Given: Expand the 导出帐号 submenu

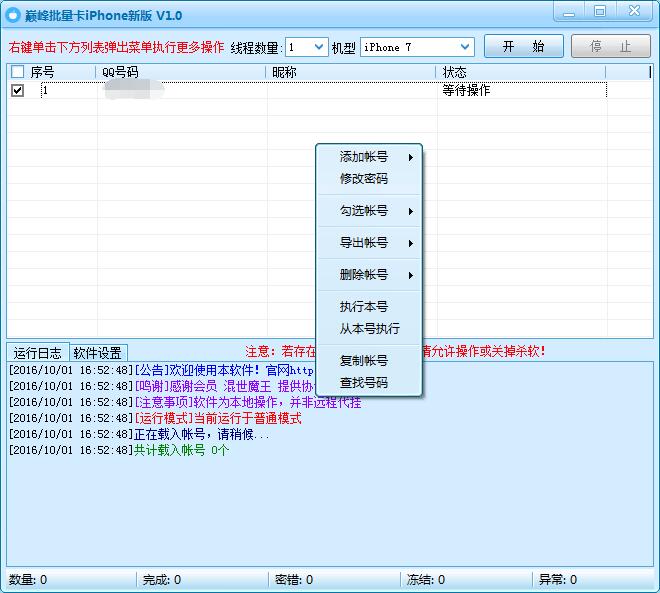Looking at the screenshot, I should [369, 243].
